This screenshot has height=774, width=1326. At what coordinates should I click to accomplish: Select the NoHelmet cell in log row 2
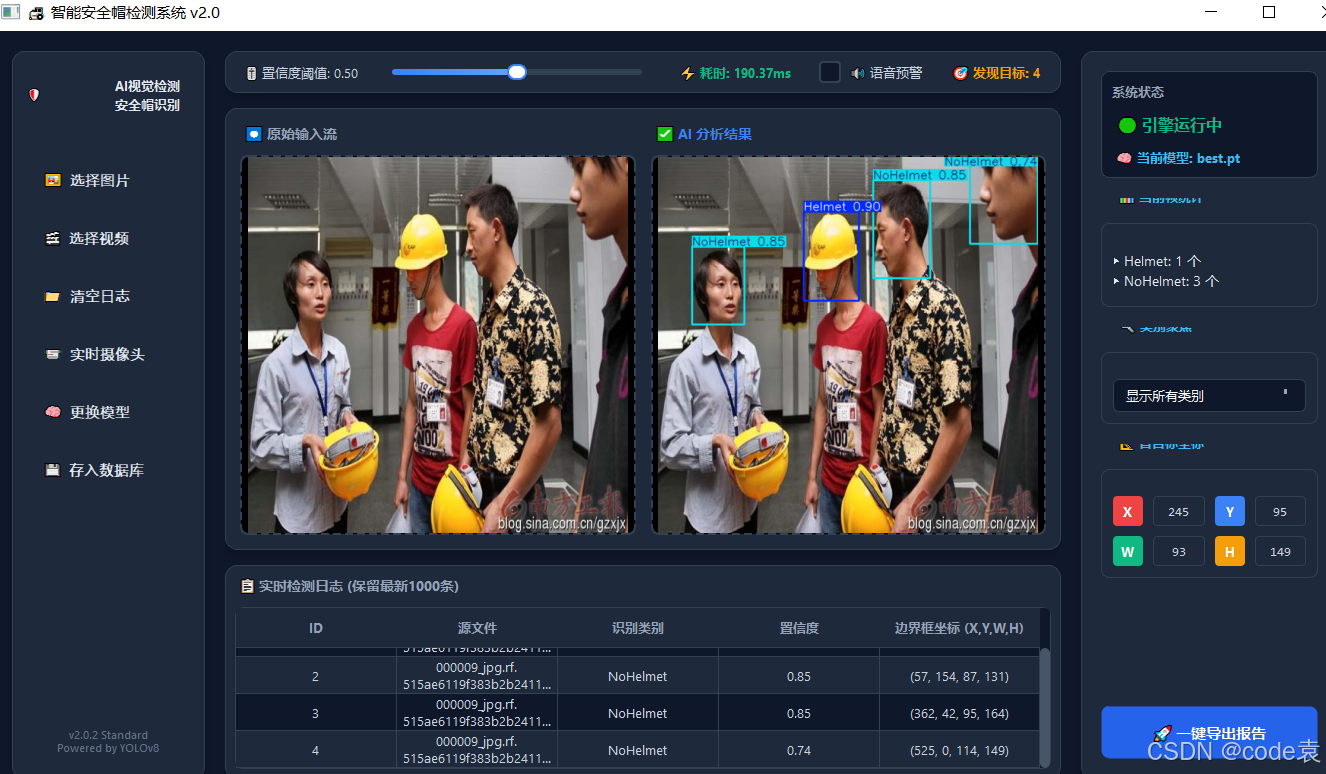click(638, 676)
